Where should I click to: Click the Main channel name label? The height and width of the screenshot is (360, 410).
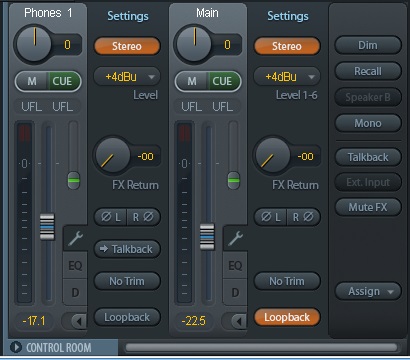point(207,13)
